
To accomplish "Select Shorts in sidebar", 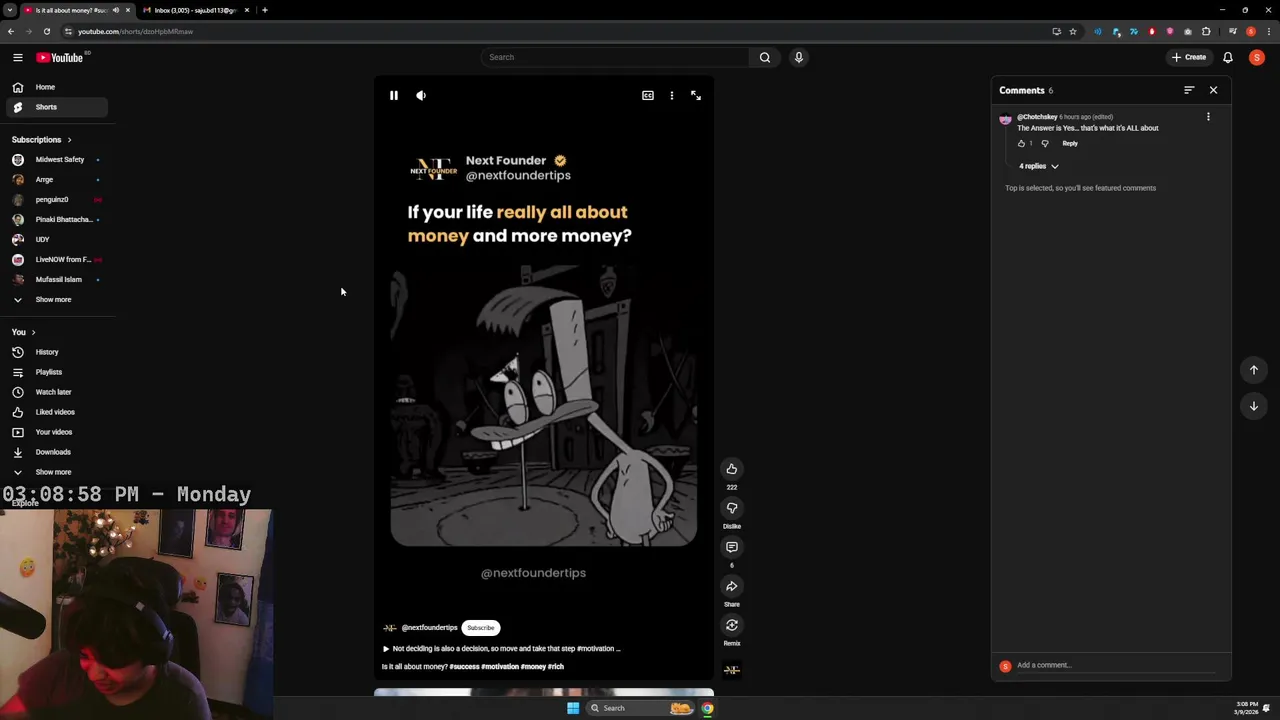I will [55, 107].
